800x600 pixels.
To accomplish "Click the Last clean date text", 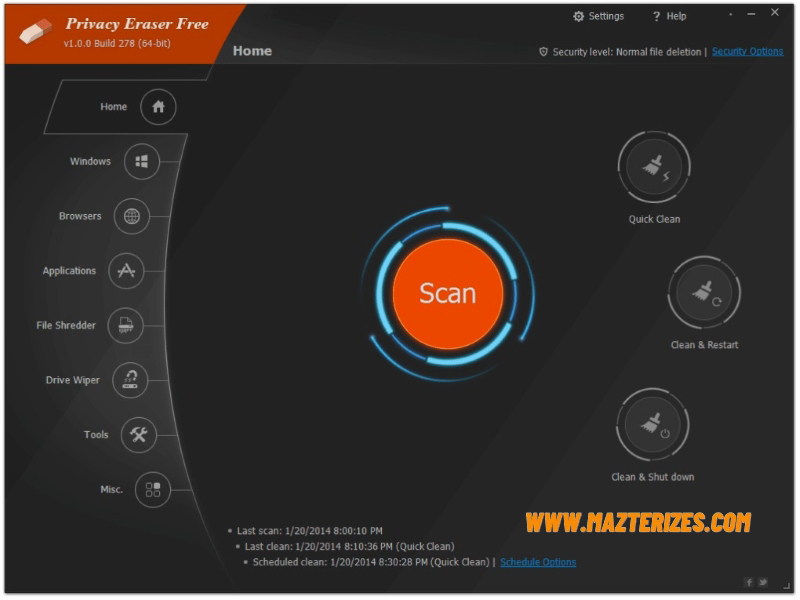I will coord(349,546).
